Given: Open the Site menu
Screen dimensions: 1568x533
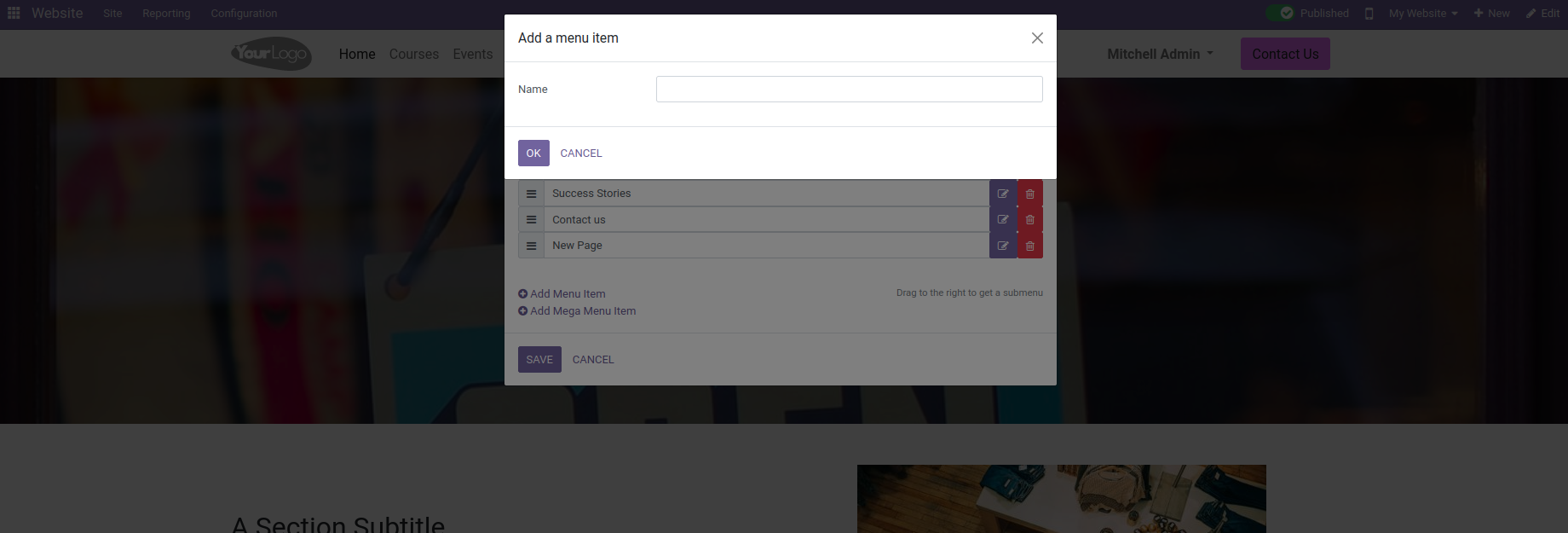Looking at the screenshot, I should point(112,14).
